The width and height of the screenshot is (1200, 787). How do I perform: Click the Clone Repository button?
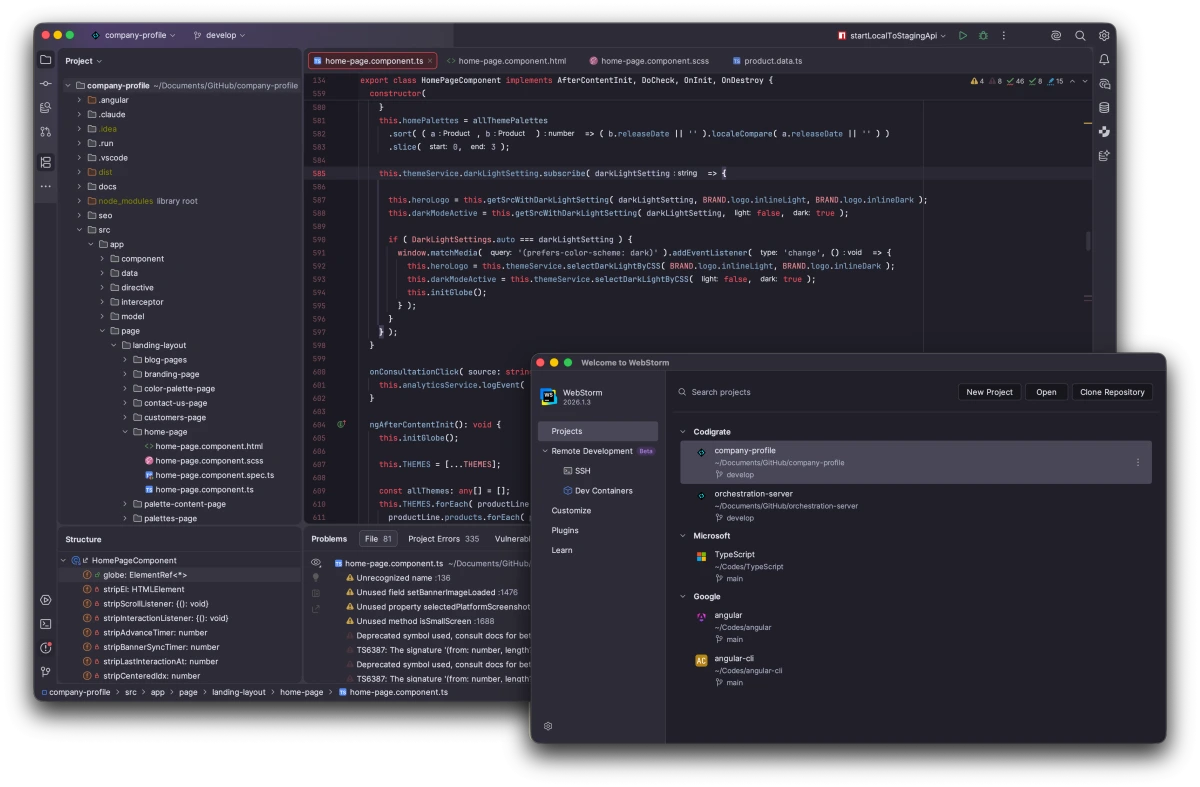(x=1112, y=392)
